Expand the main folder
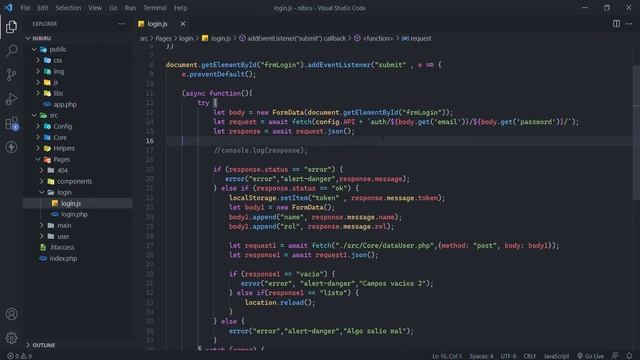 (x=78, y=225)
